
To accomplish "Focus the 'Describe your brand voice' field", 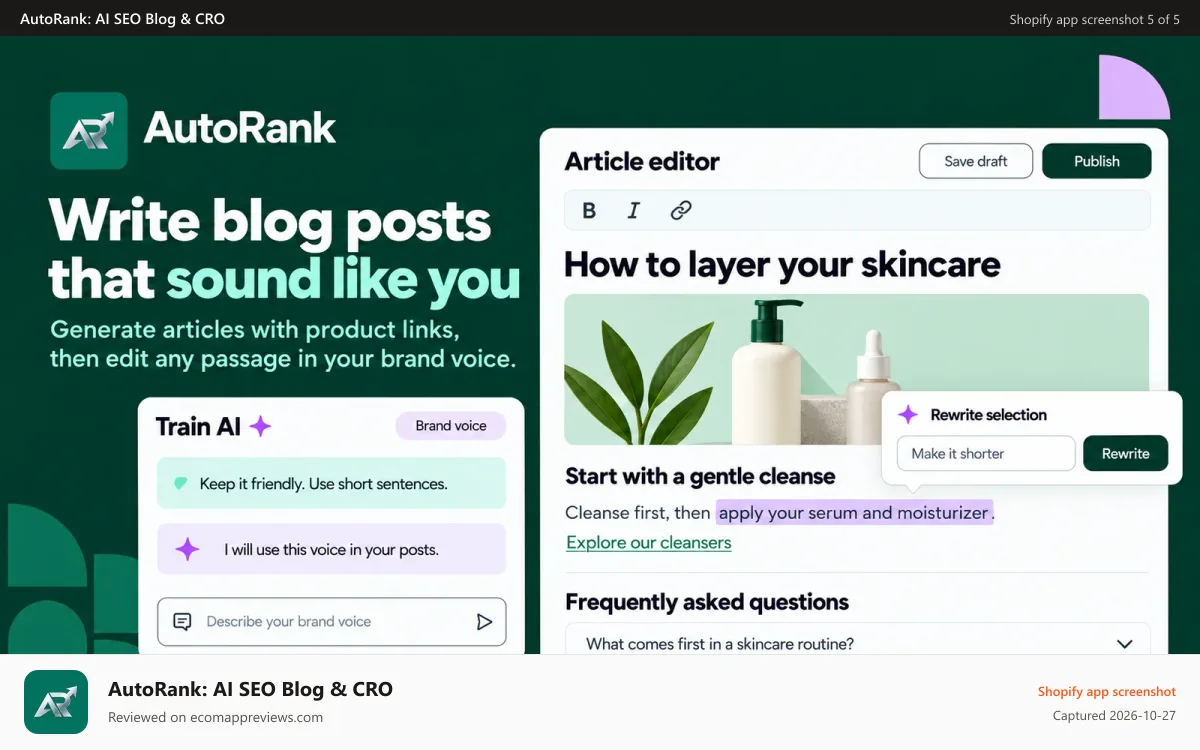I will 332,622.
